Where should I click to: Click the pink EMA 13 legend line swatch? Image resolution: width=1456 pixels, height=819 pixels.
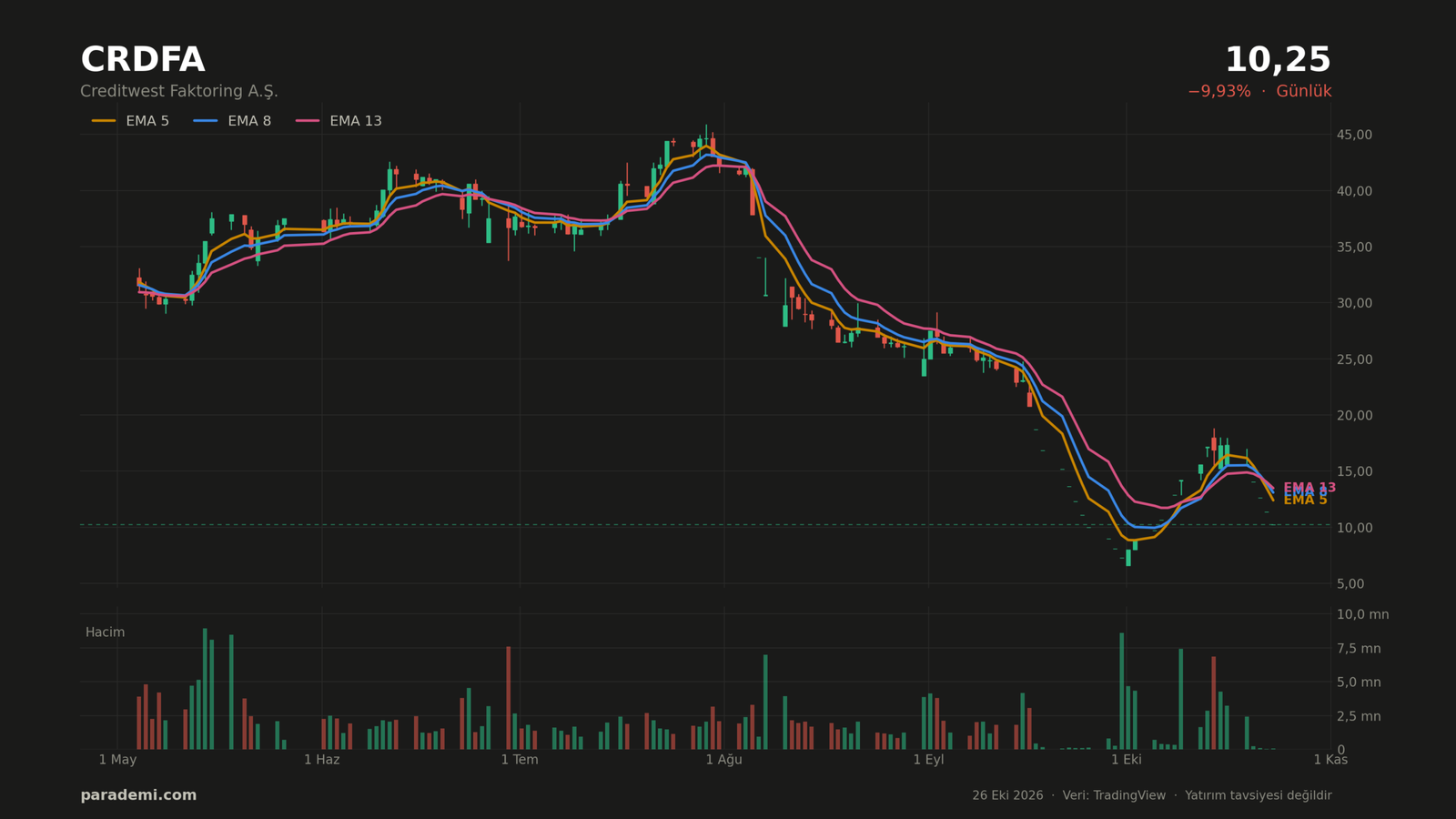(x=308, y=121)
